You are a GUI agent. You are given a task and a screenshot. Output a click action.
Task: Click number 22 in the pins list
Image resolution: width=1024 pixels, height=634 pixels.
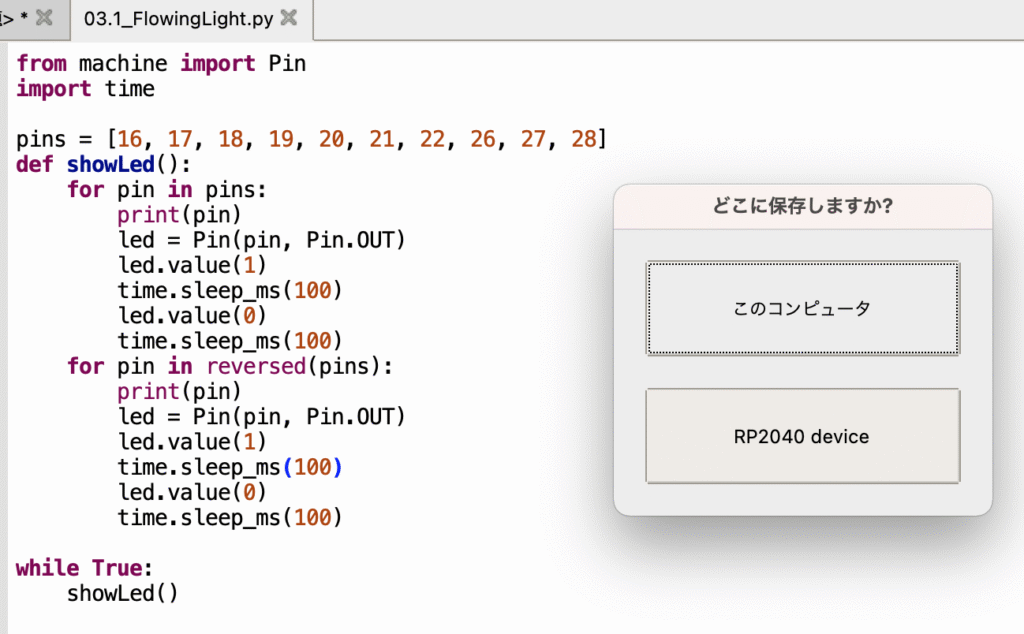click(432, 139)
